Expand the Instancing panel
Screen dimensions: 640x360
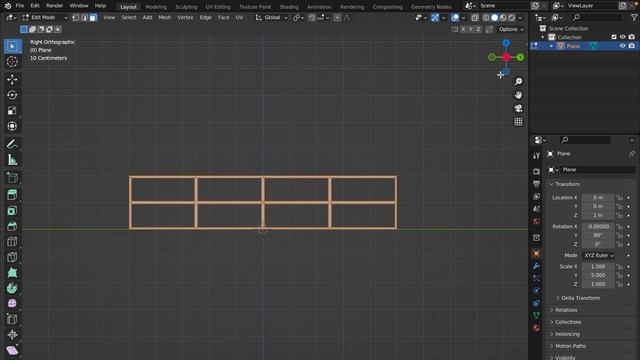tap(564, 334)
